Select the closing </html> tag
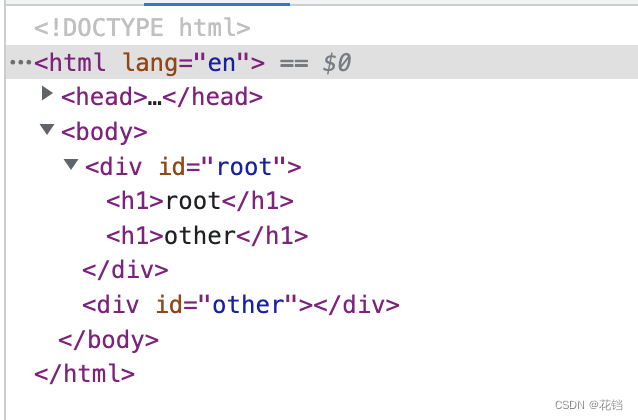The image size is (638, 420). coord(85,374)
